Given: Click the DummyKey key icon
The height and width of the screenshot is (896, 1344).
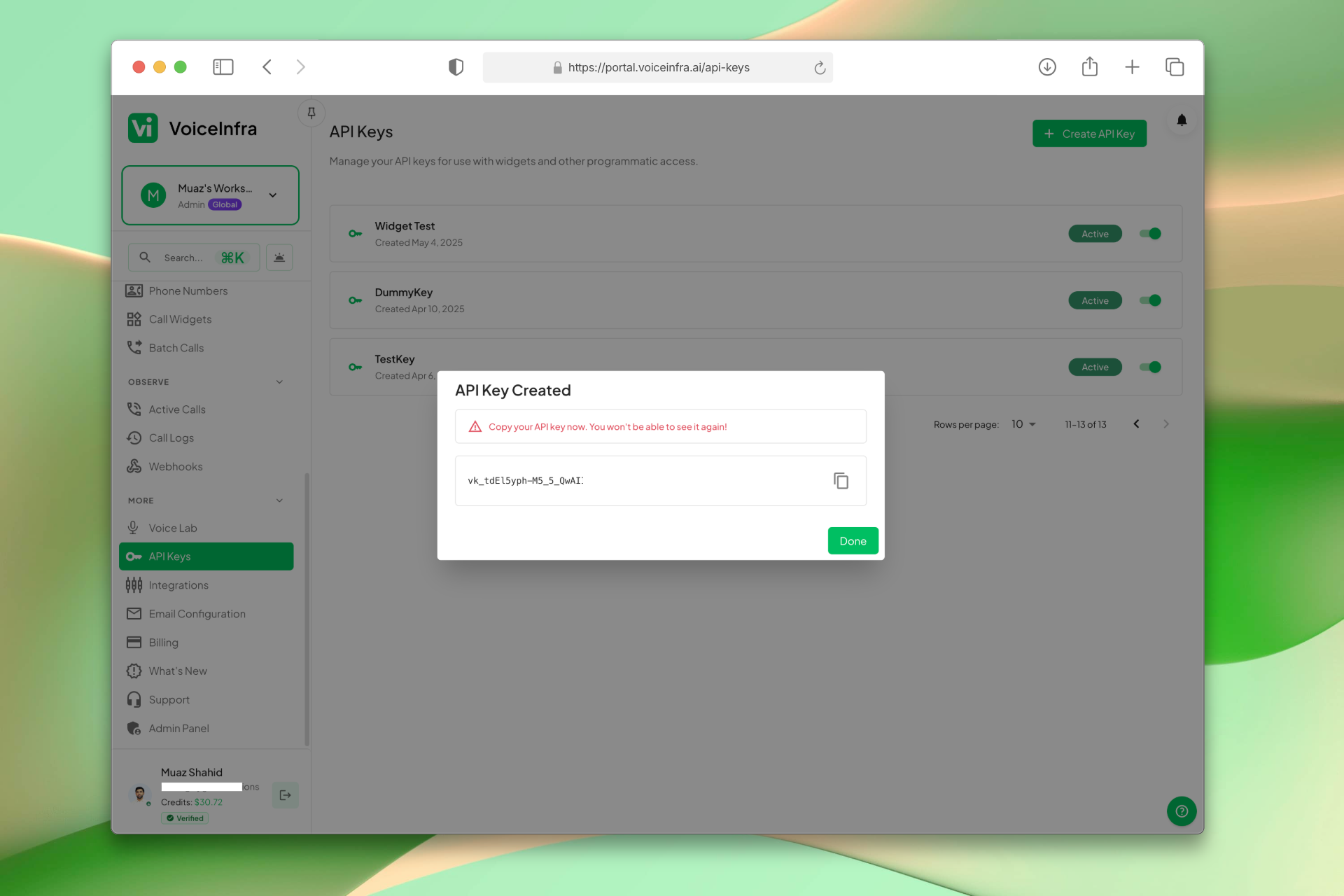Looking at the screenshot, I should pyautogui.click(x=355, y=300).
